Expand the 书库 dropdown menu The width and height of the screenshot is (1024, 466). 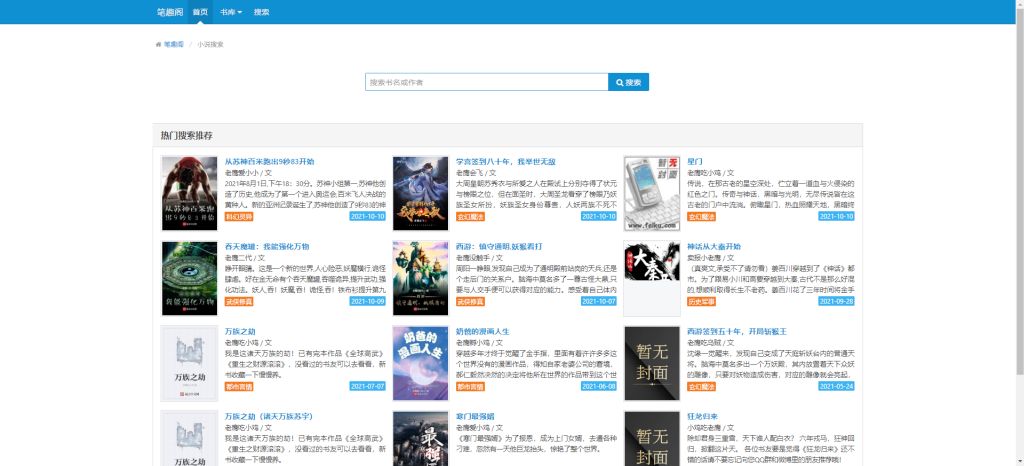tap(231, 12)
